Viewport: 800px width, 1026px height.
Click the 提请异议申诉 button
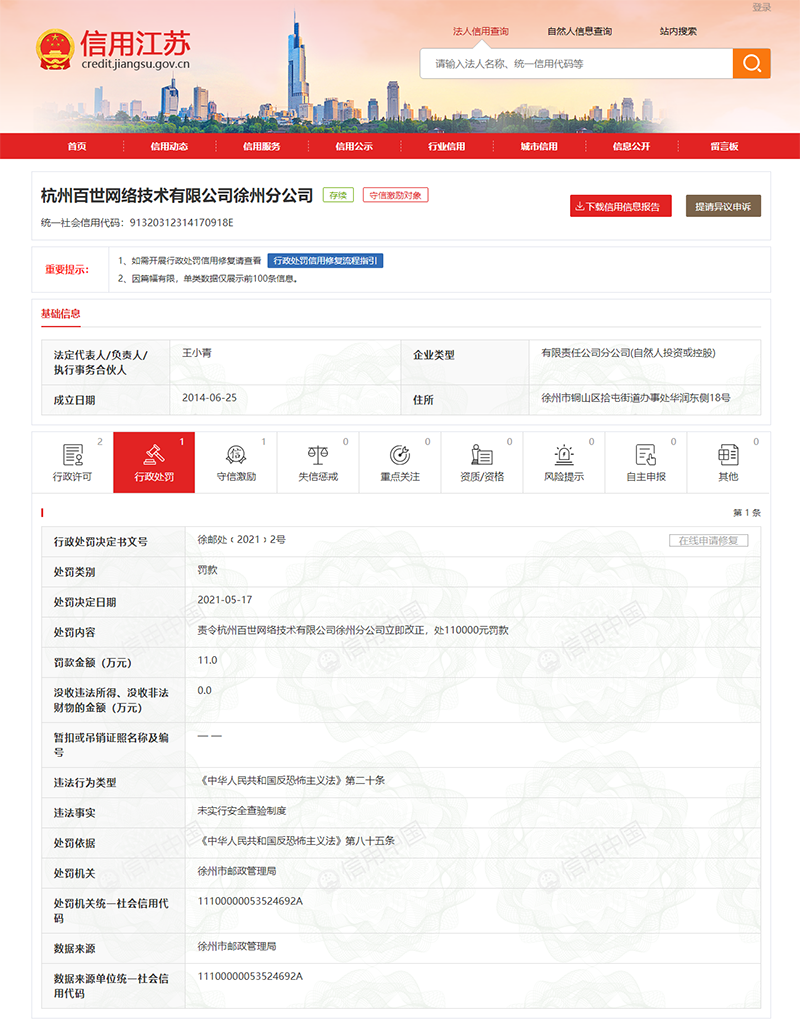(x=723, y=206)
